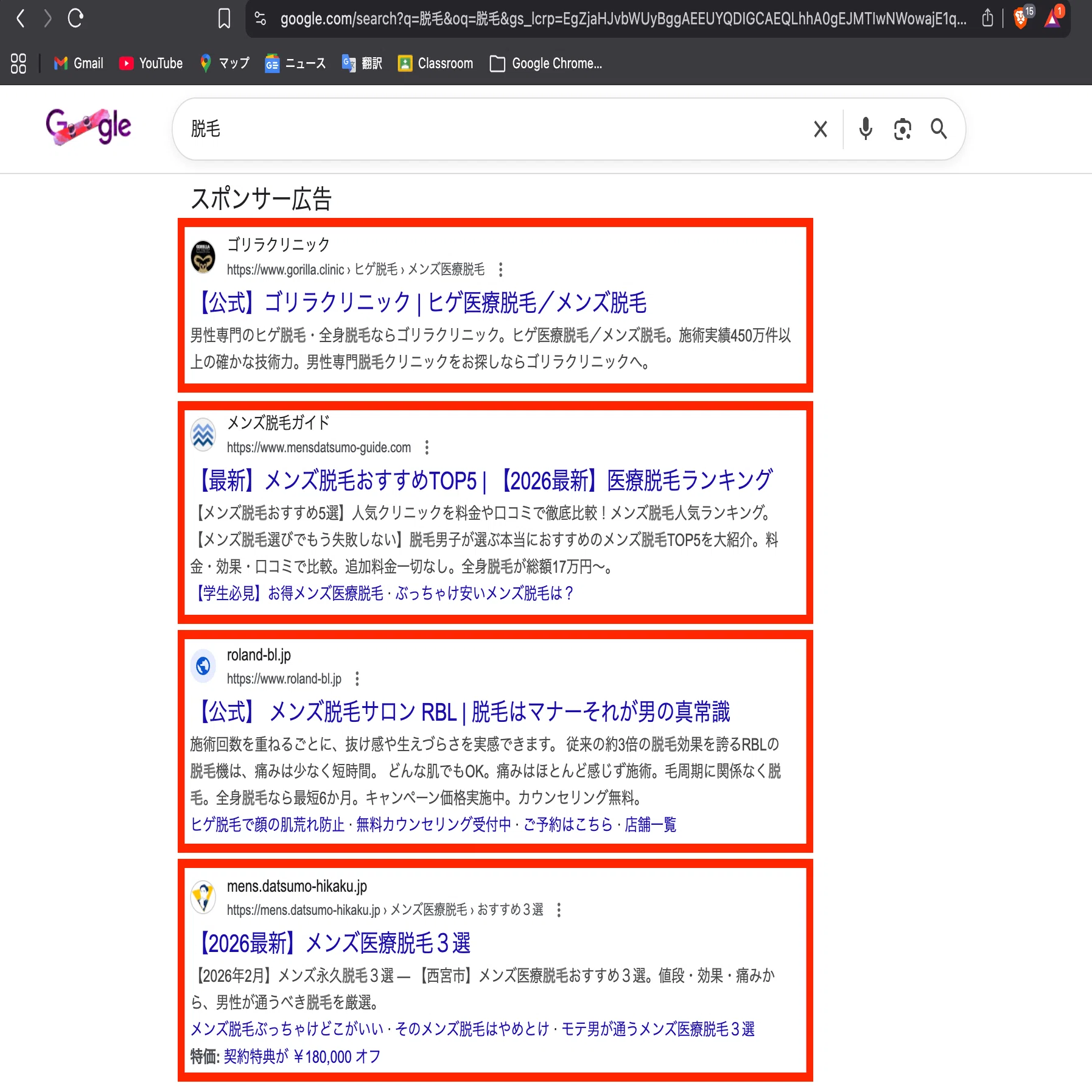View site information icon in address bar
1092x1092 pixels.
click(261, 19)
